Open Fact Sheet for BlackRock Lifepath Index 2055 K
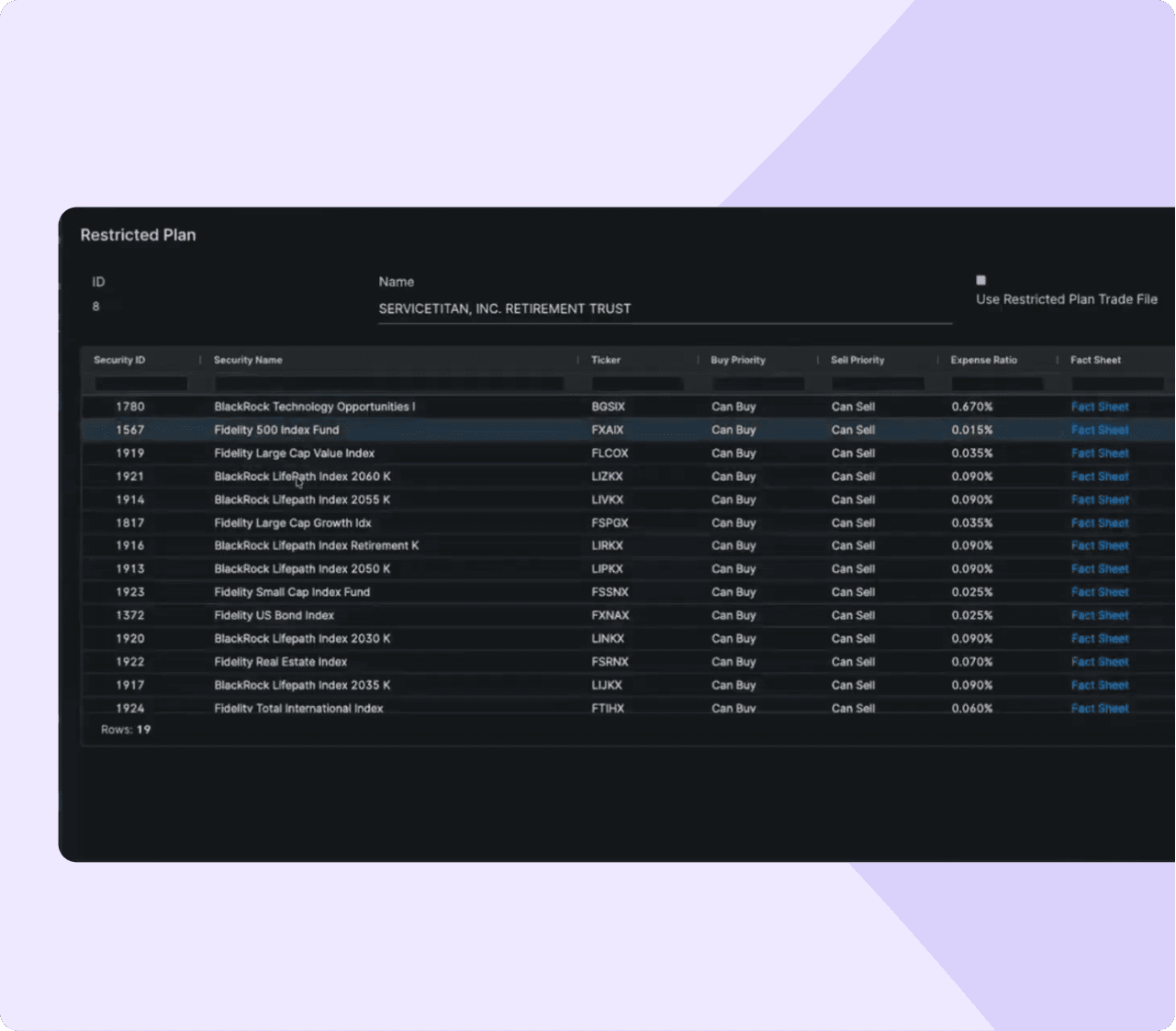 tap(1100, 499)
